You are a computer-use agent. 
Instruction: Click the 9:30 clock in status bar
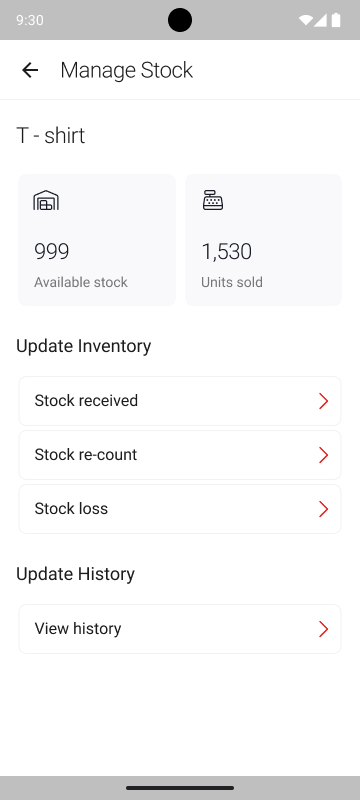coord(30,20)
